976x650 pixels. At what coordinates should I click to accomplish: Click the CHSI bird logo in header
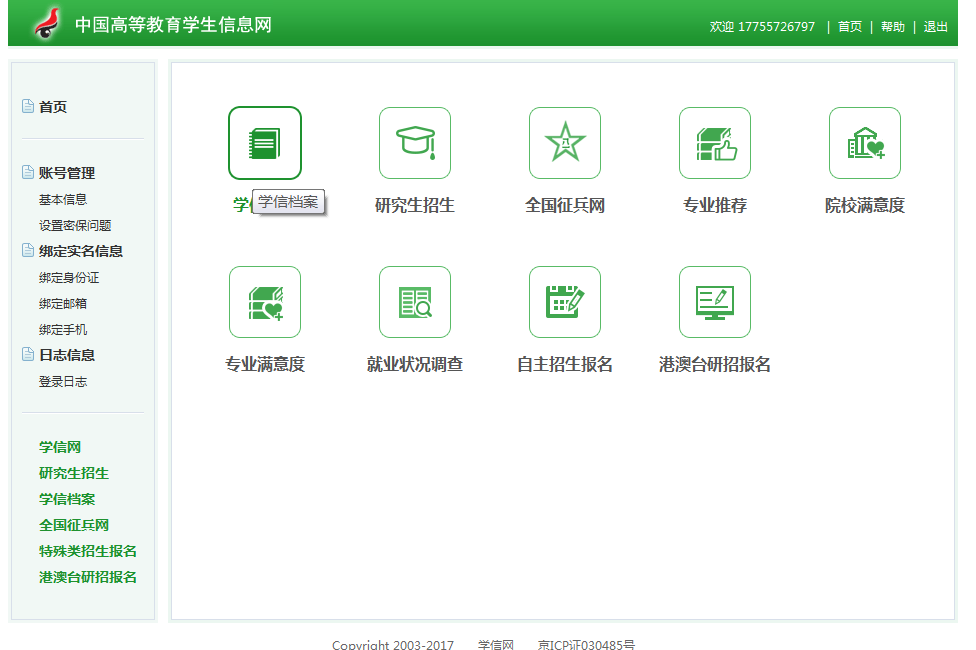[47, 24]
